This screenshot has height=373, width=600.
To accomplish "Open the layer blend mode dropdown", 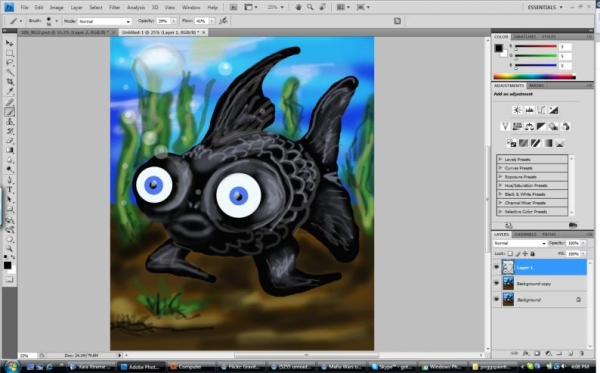I will pyautogui.click(x=520, y=243).
